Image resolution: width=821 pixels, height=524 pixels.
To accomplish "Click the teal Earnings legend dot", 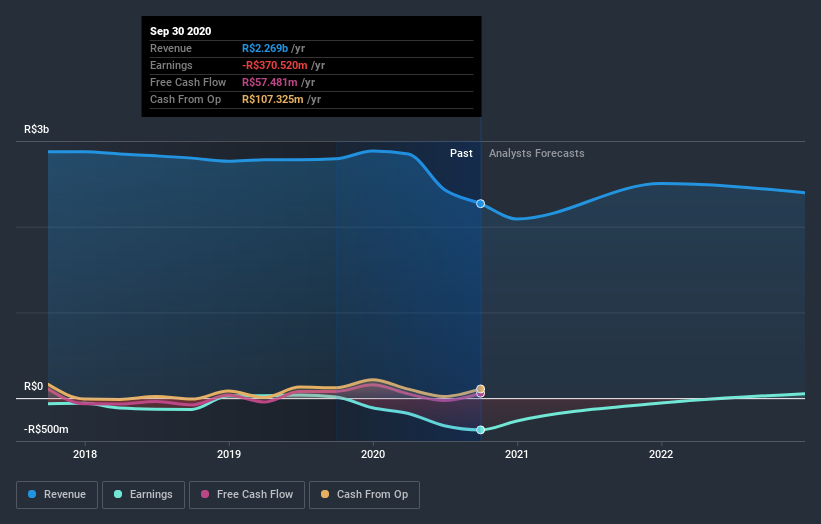I will 118,494.
